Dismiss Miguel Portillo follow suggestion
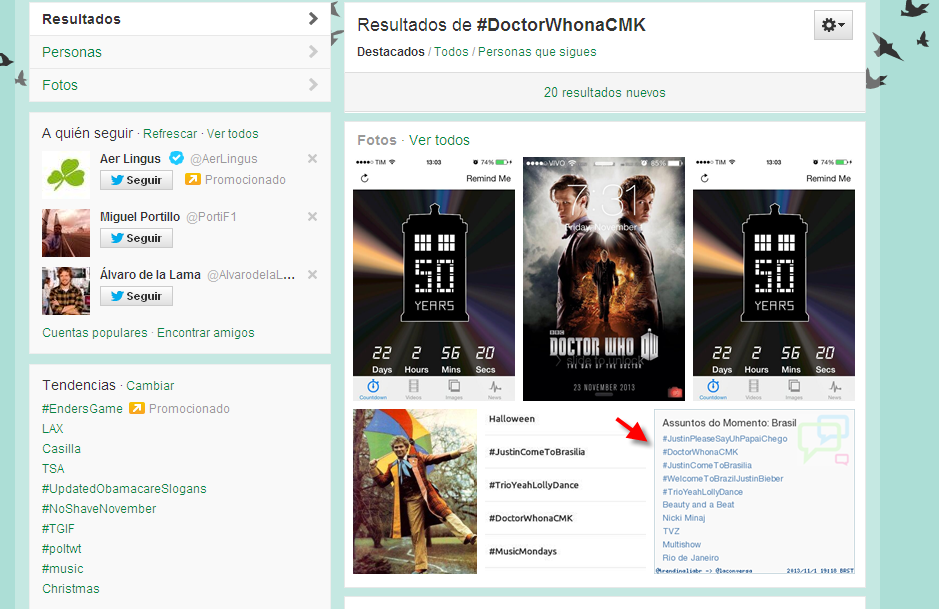This screenshot has width=939, height=609. (312, 217)
